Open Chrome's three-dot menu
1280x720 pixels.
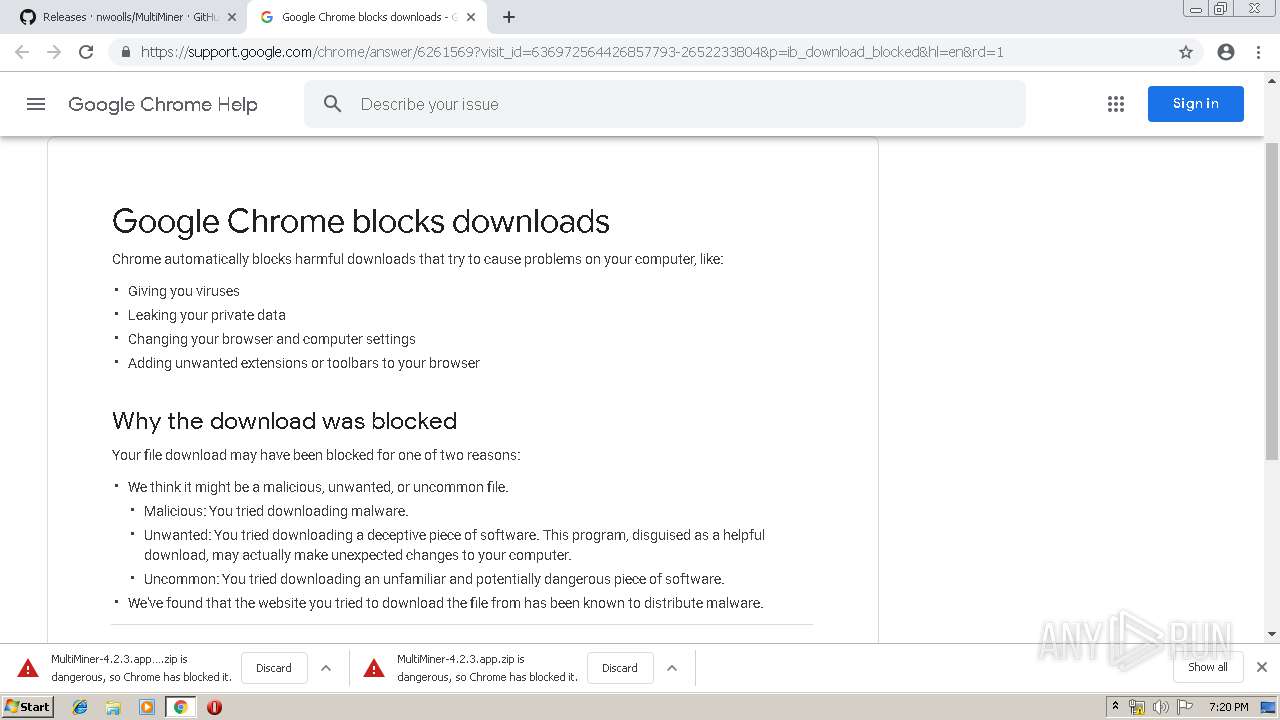click(1258, 52)
